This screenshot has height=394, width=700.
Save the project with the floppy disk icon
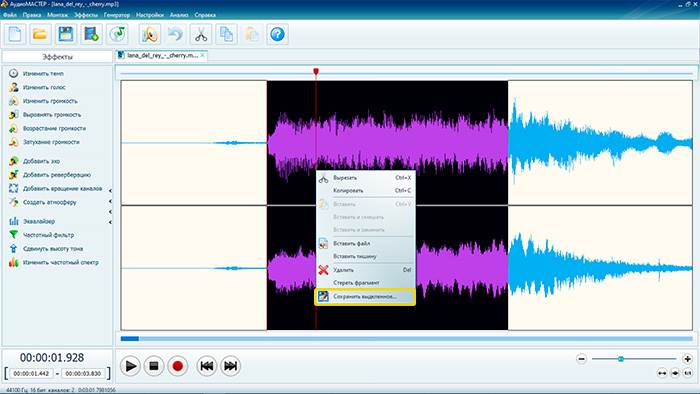[66, 34]
